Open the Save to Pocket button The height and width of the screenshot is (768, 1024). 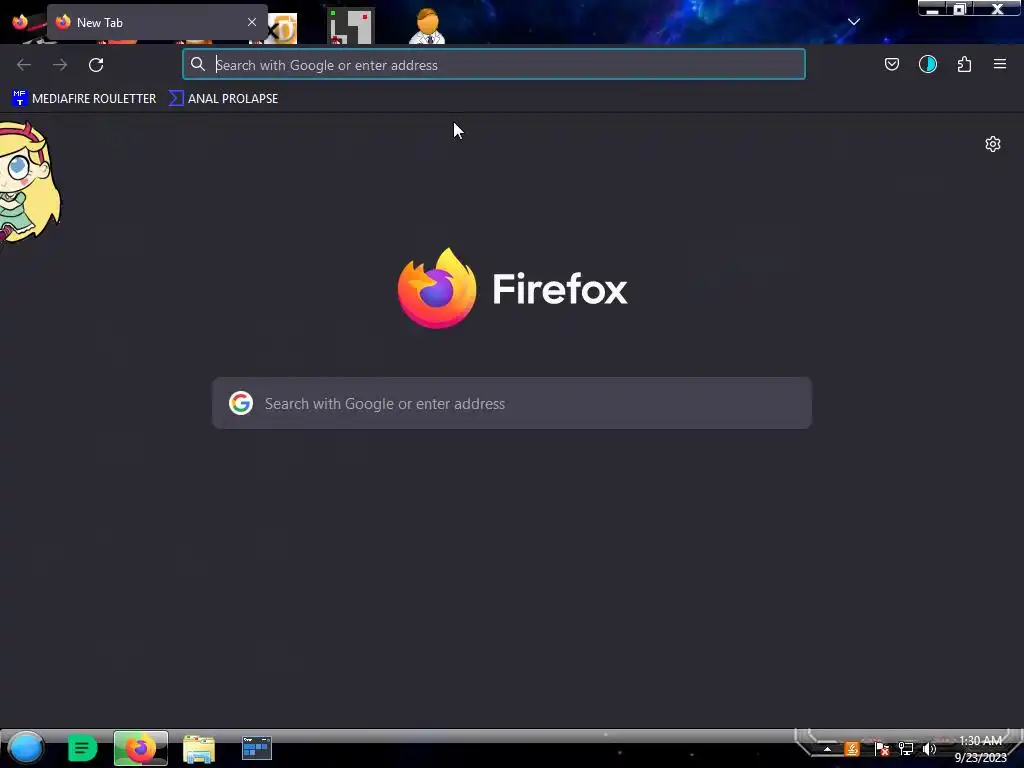coord(891,64)
